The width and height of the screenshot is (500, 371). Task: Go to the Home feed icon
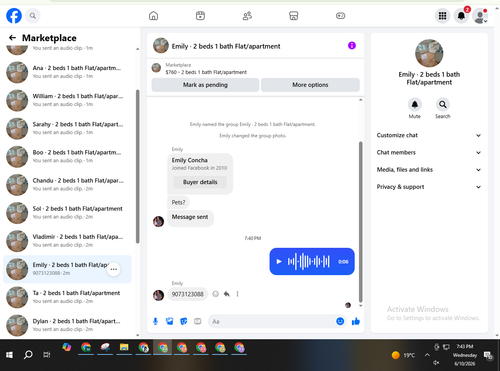(153, 16)
